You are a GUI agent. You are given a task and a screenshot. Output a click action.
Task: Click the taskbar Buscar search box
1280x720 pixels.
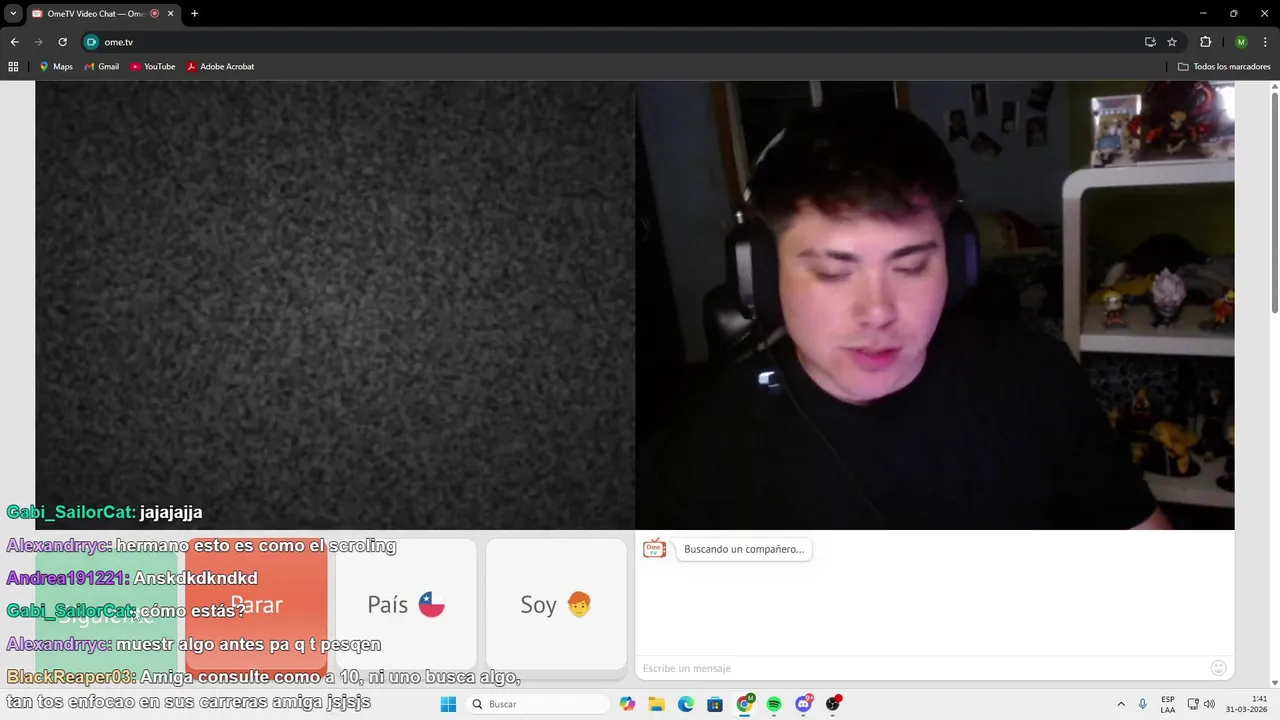click(538, 704)
